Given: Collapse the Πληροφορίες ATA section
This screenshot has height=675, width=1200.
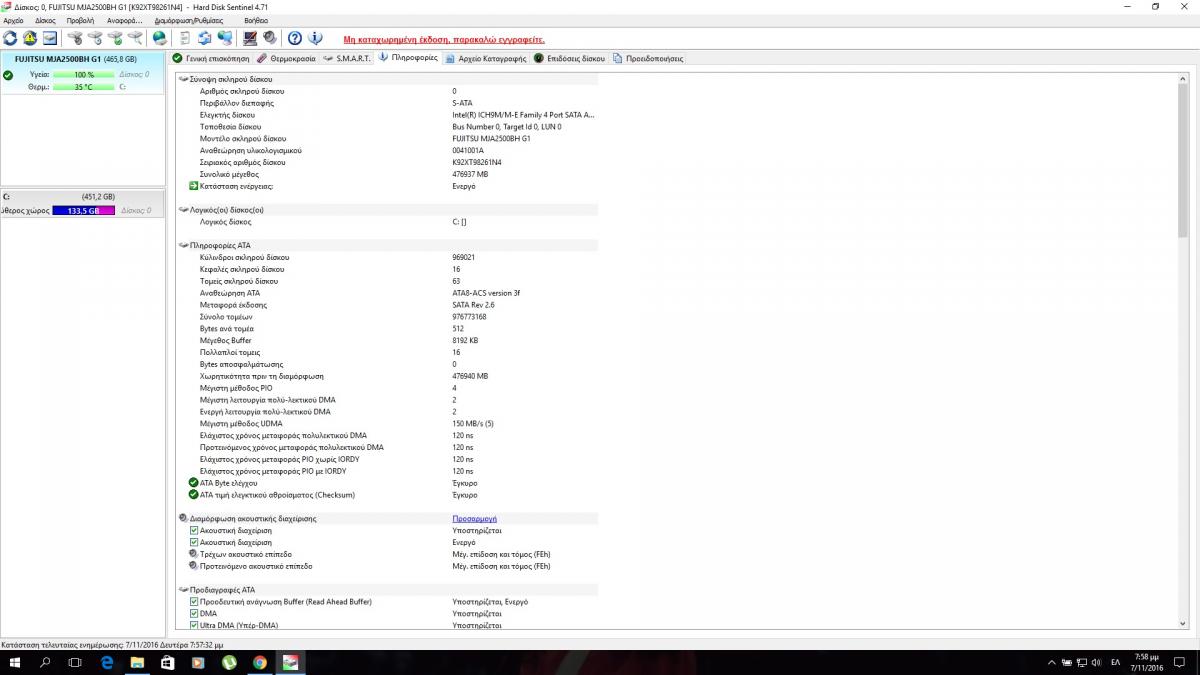Looking at the screenshot, I should 183,245.
